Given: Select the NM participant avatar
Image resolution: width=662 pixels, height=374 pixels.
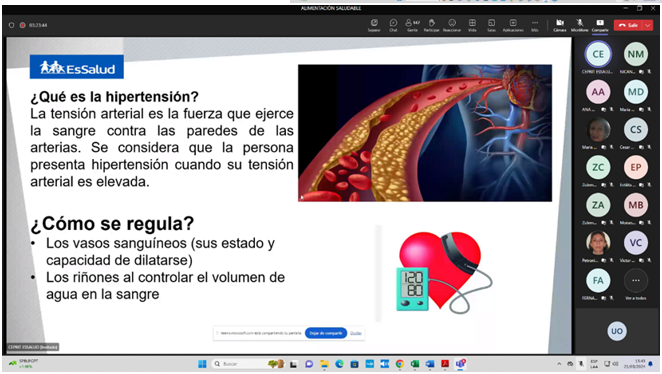Looking at the screenshot, I should [635, 54].
